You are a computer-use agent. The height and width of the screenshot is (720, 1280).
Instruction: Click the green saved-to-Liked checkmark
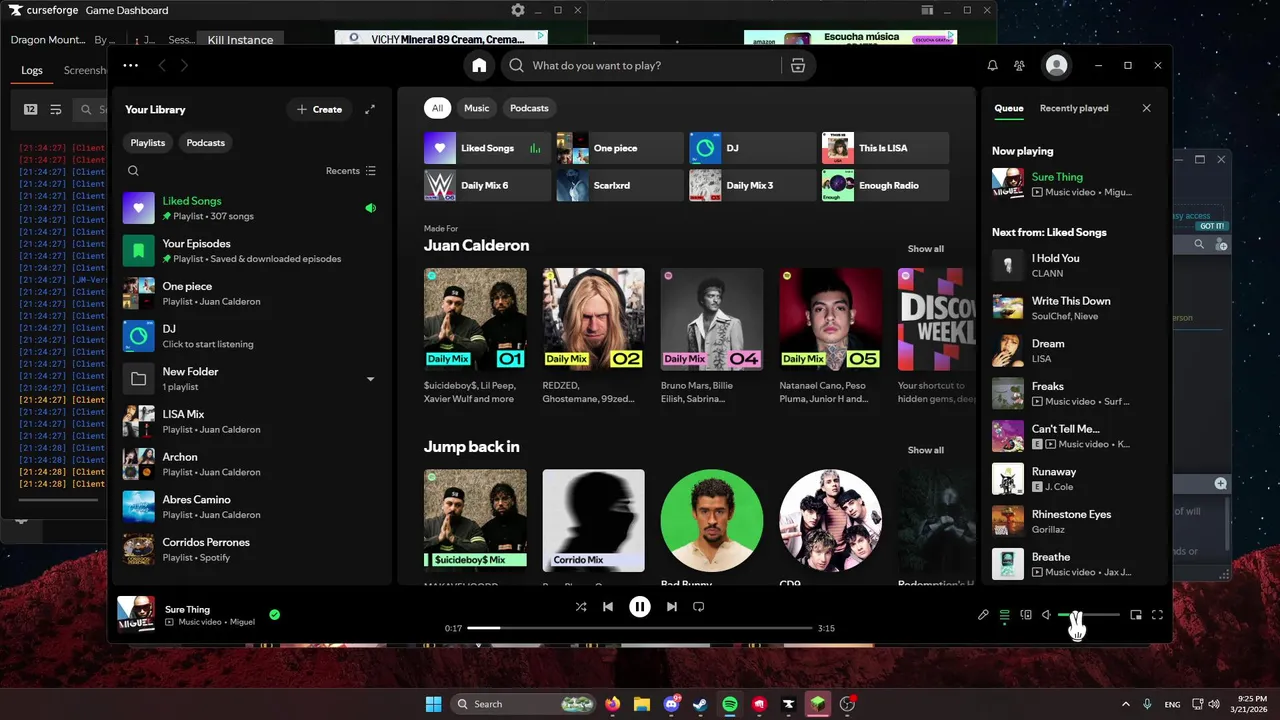pos(275,615)
